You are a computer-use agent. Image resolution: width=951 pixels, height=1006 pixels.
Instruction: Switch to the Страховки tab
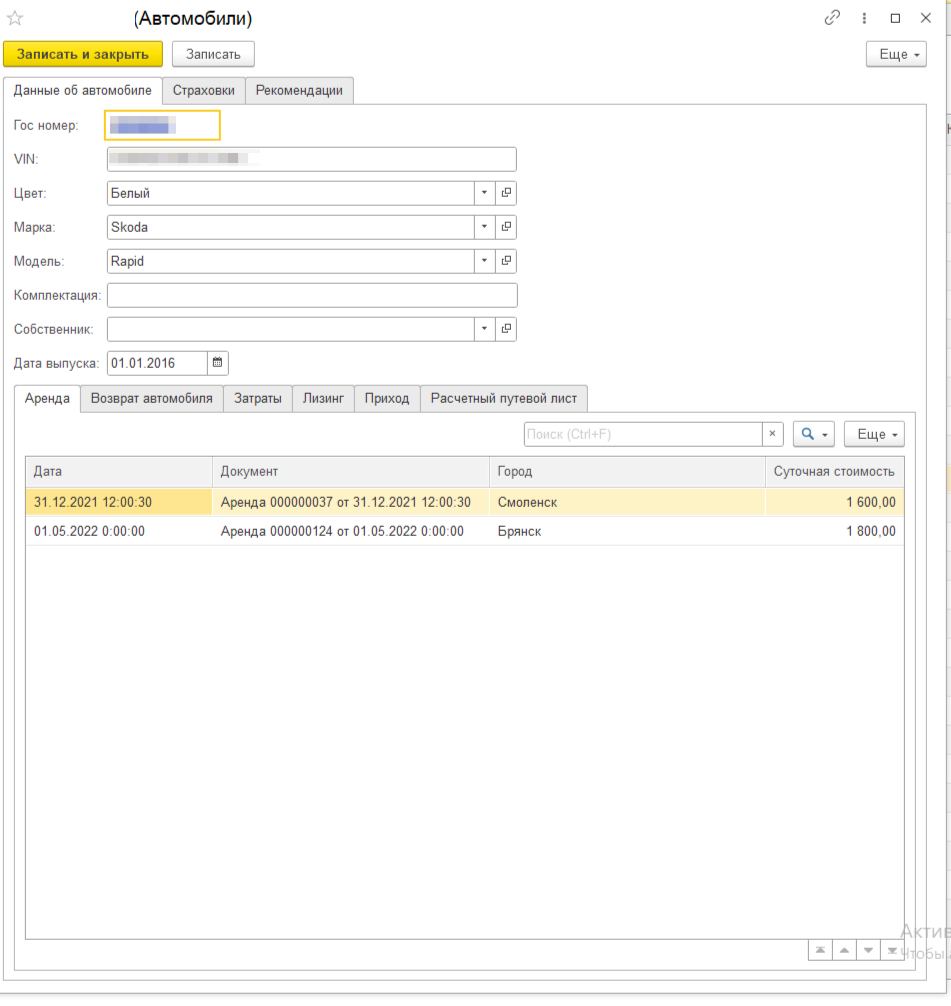203,90
